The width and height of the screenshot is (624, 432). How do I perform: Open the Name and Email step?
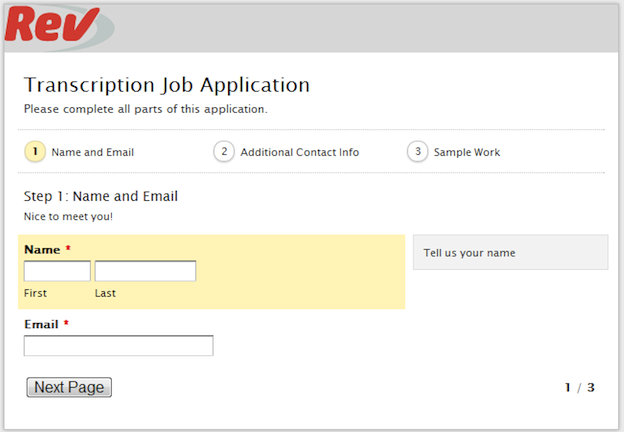[92, 152]
